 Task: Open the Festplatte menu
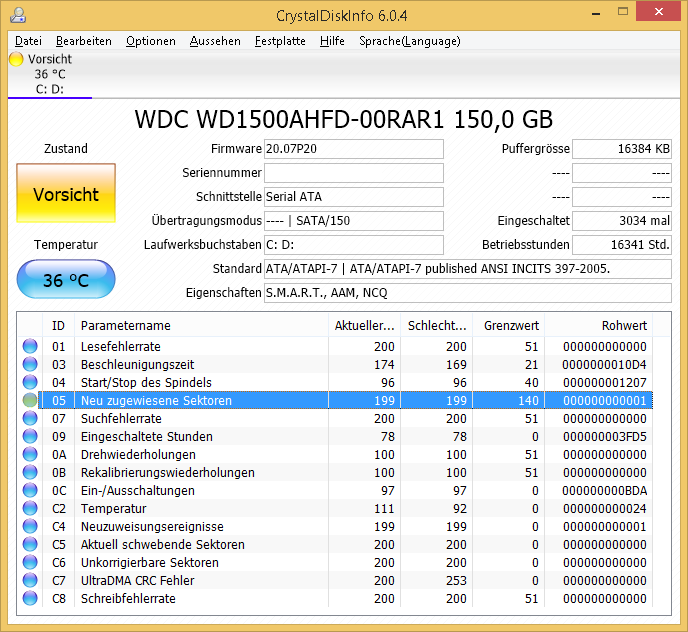coord(280,41)
